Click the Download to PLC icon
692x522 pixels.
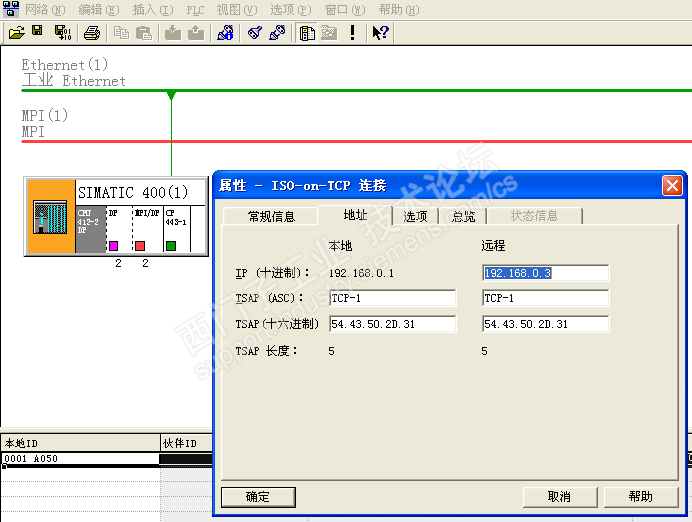pyautogui.click(x=173, y=33)
